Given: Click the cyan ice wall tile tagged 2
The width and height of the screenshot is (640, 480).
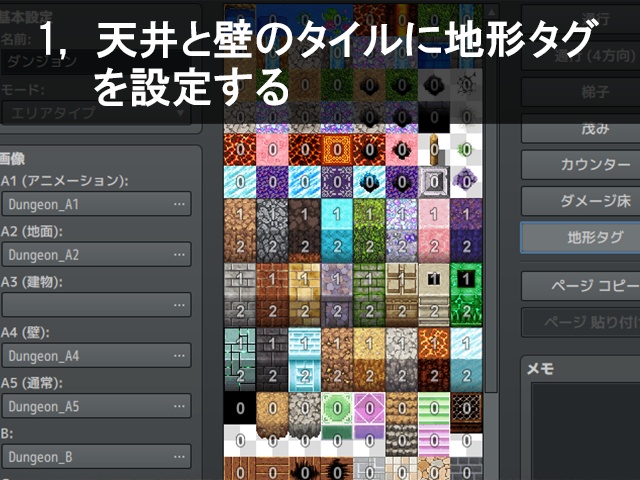Looking at the screenshot, I should tap(337, 247).
